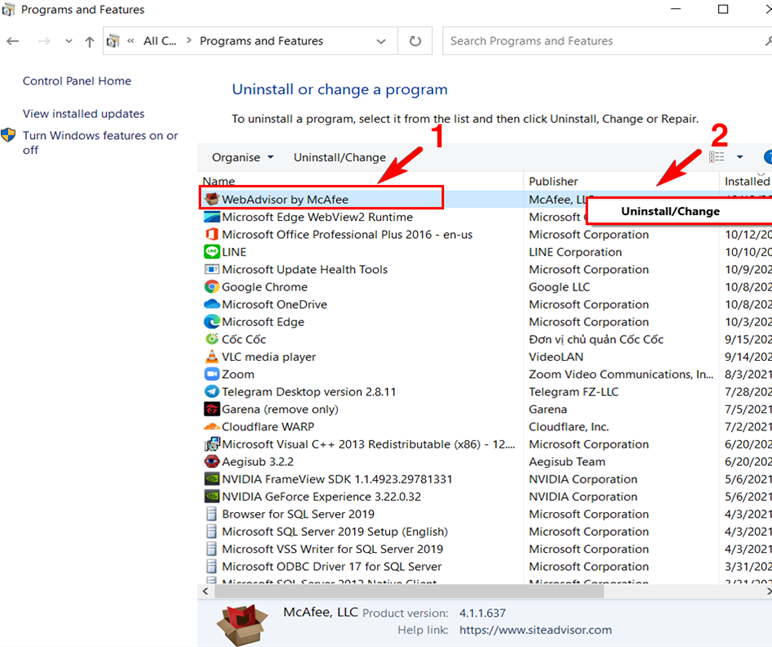Click the Microsoft Office Professional Plus icon
Screen dimensions: 772x647
point(212,234)
